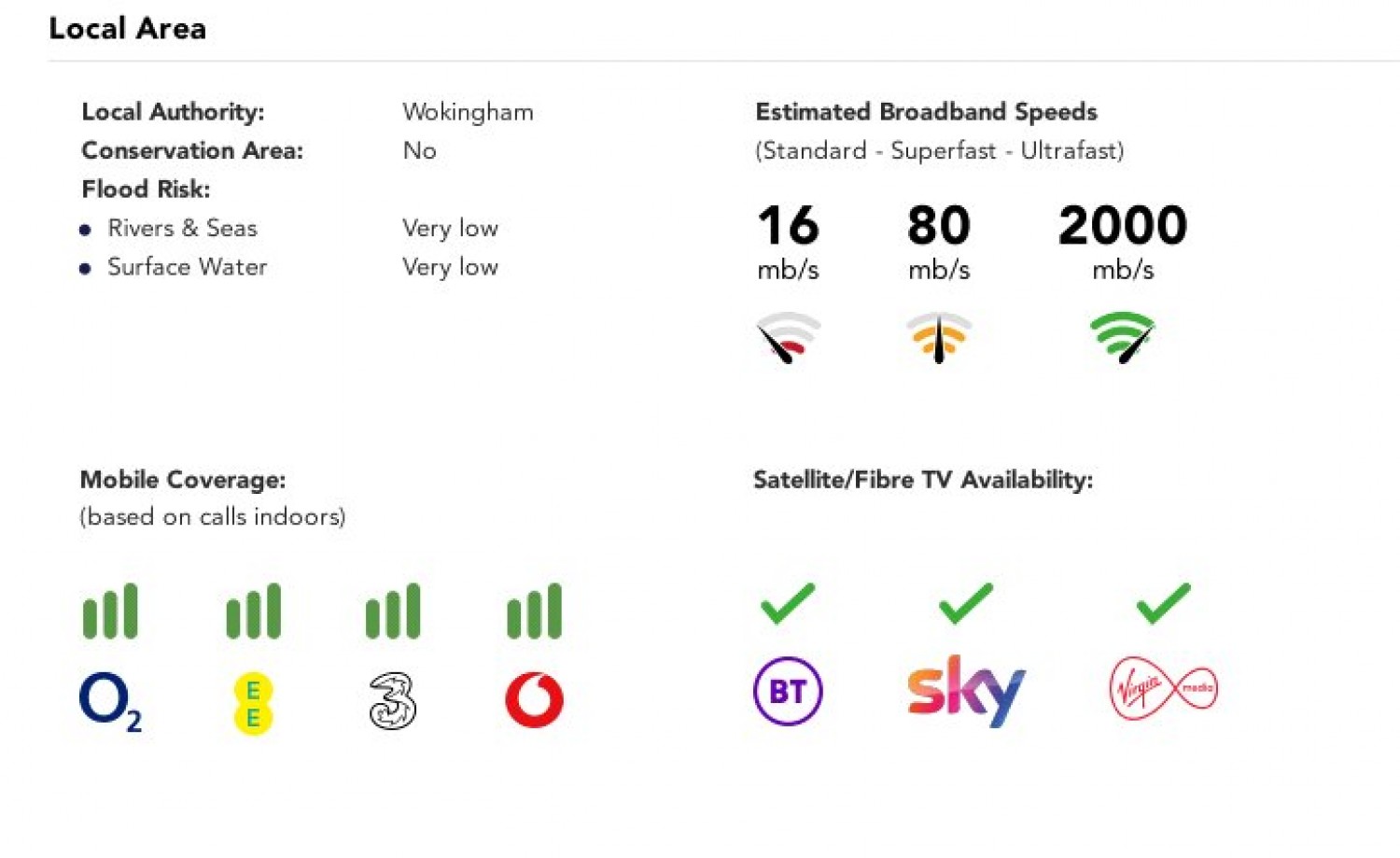
Task: Click the 2000 mb/s ultrafast speed figure
Action: coord(1123,226)
